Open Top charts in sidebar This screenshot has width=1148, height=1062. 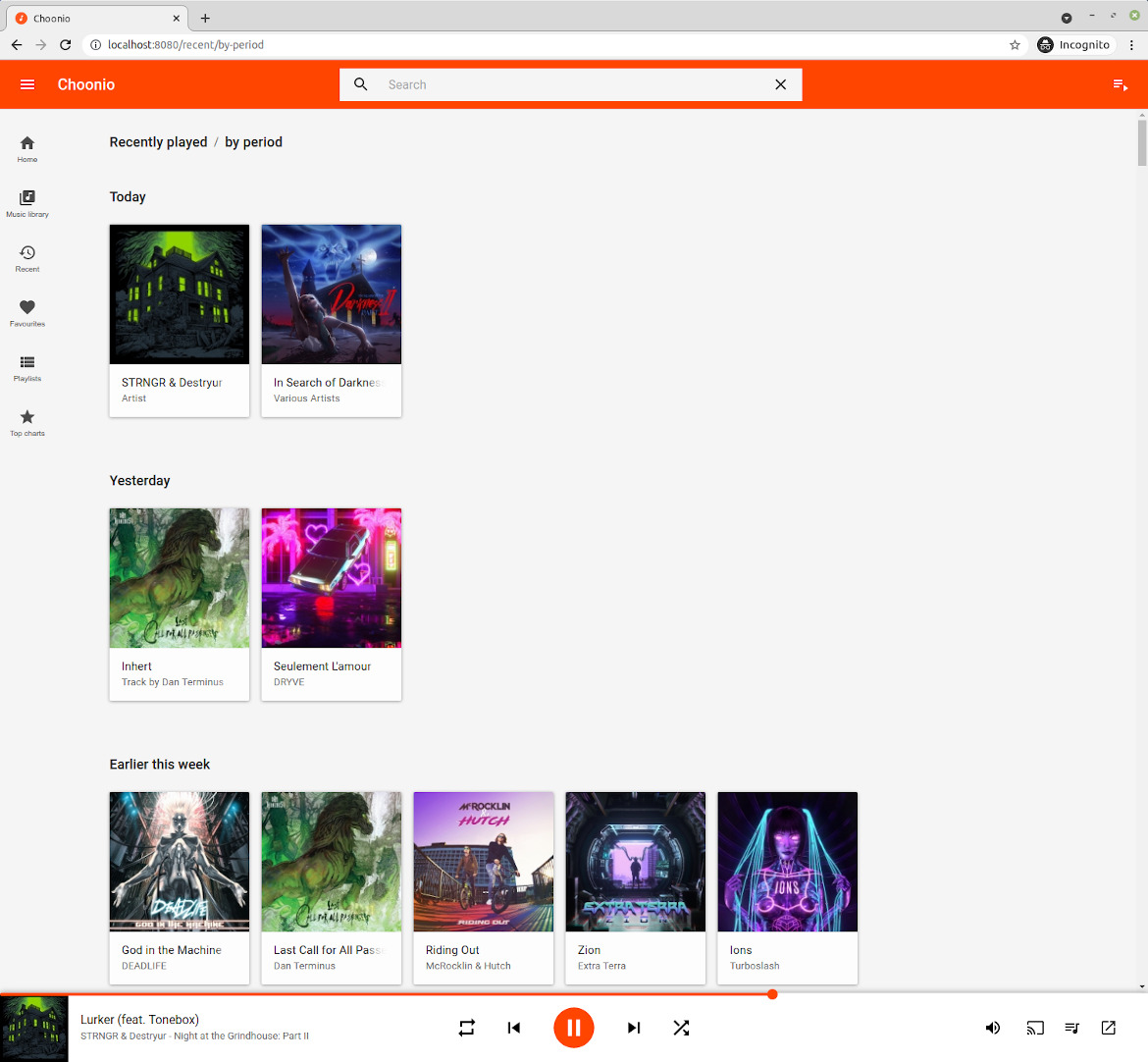point(27,423)
